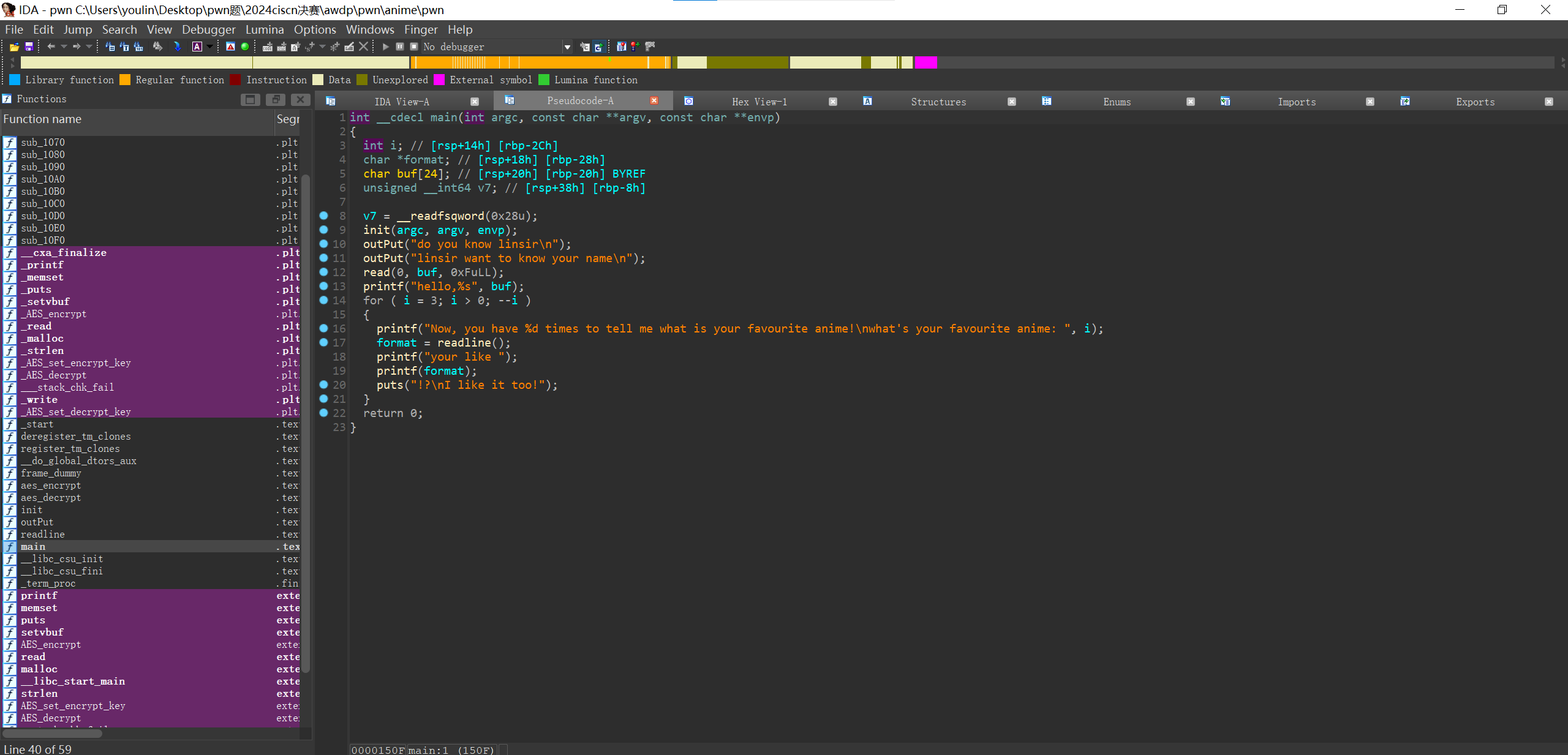This screenshot has width=1568, height=755.
Task: Switch to the Enums tab
Action: coord(1117,102)
